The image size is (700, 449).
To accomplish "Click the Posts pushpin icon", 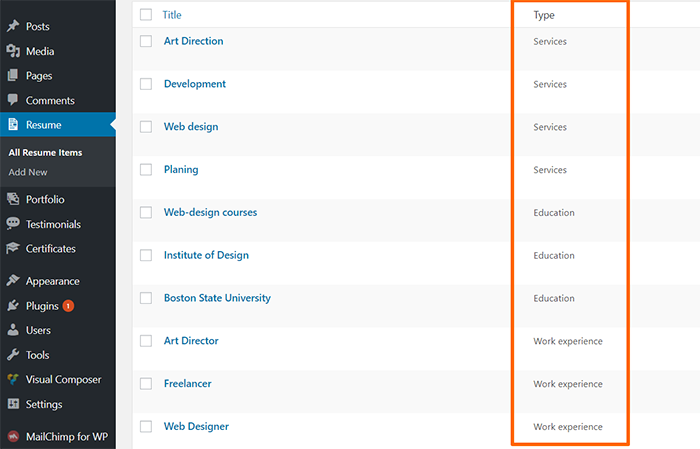I will click(x=13, y=26).
